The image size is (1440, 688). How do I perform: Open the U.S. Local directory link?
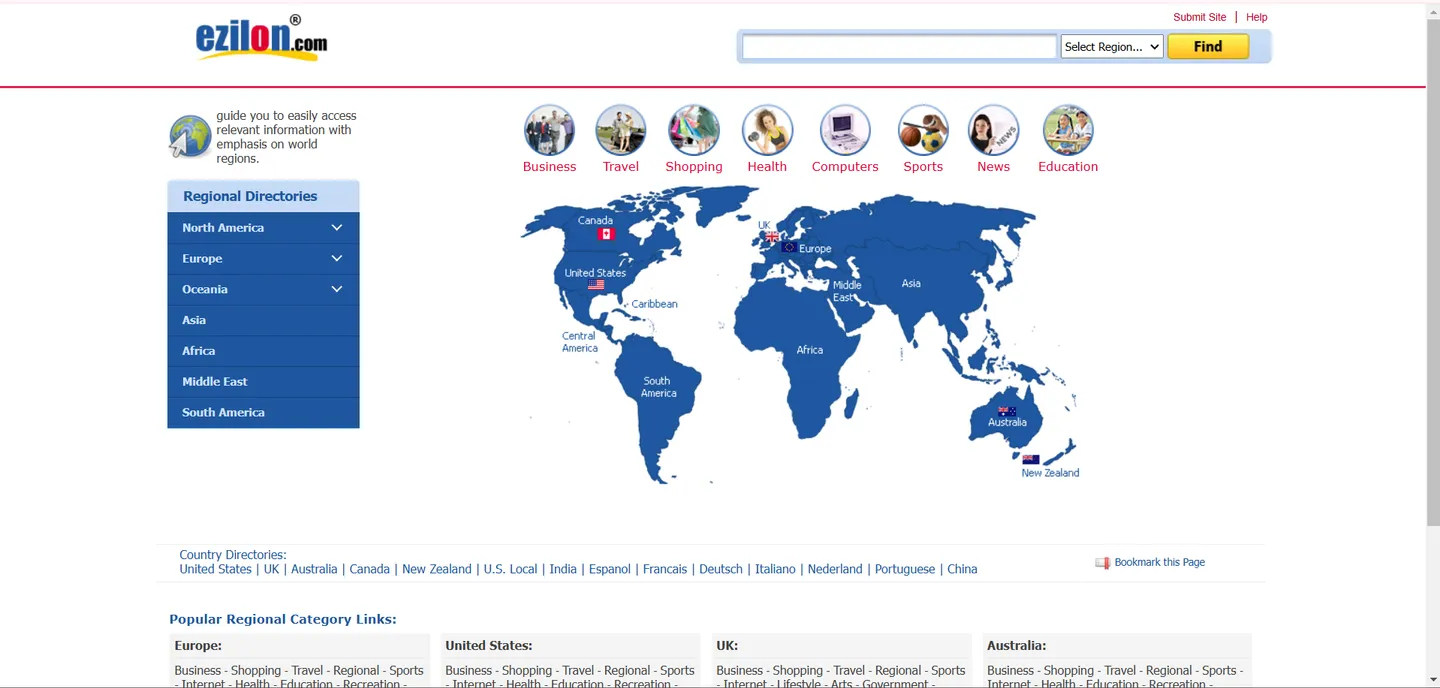(510, 569)
